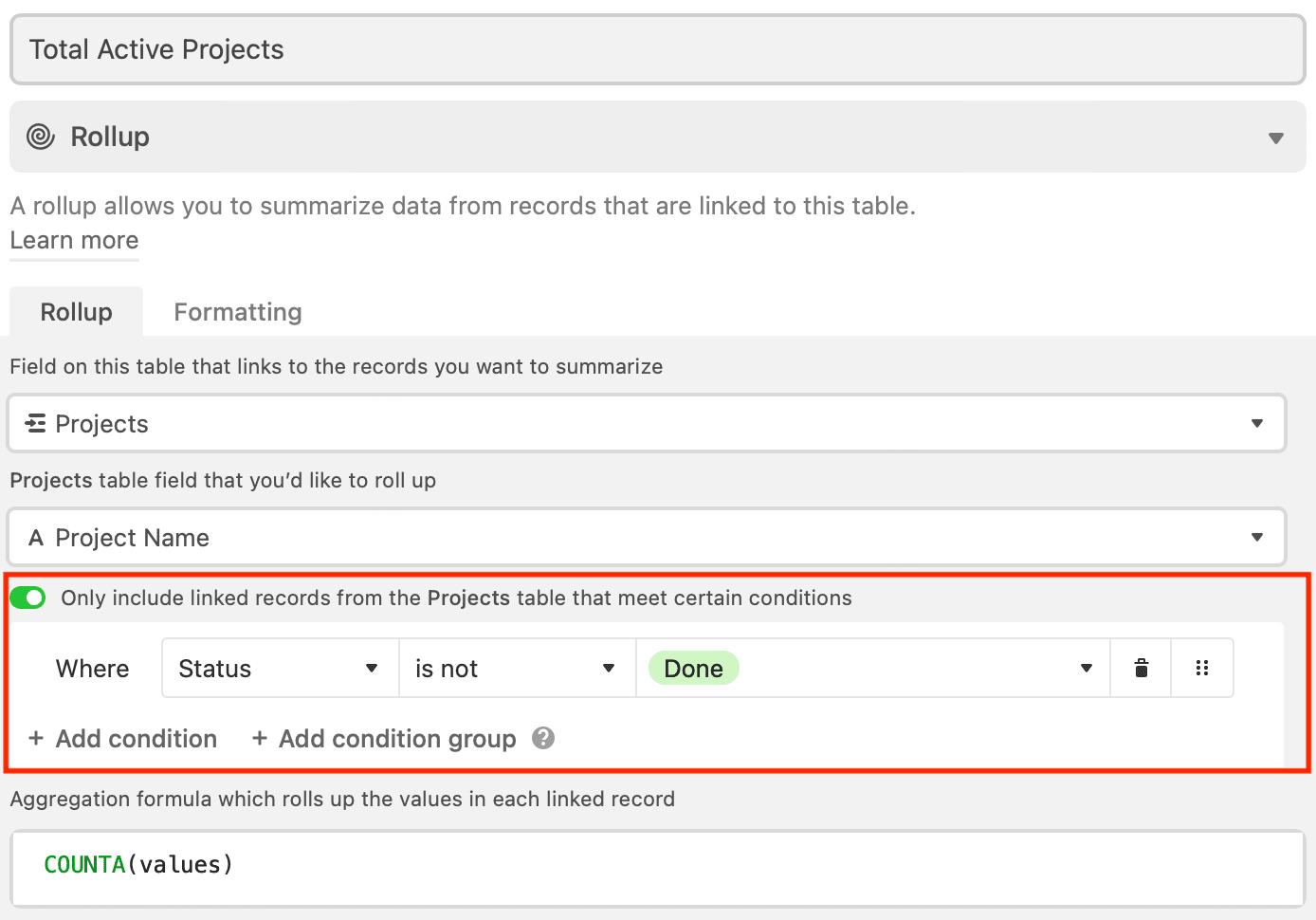Disable the linked records conditions toggle
1316x920 pixels.
point(27,598)
